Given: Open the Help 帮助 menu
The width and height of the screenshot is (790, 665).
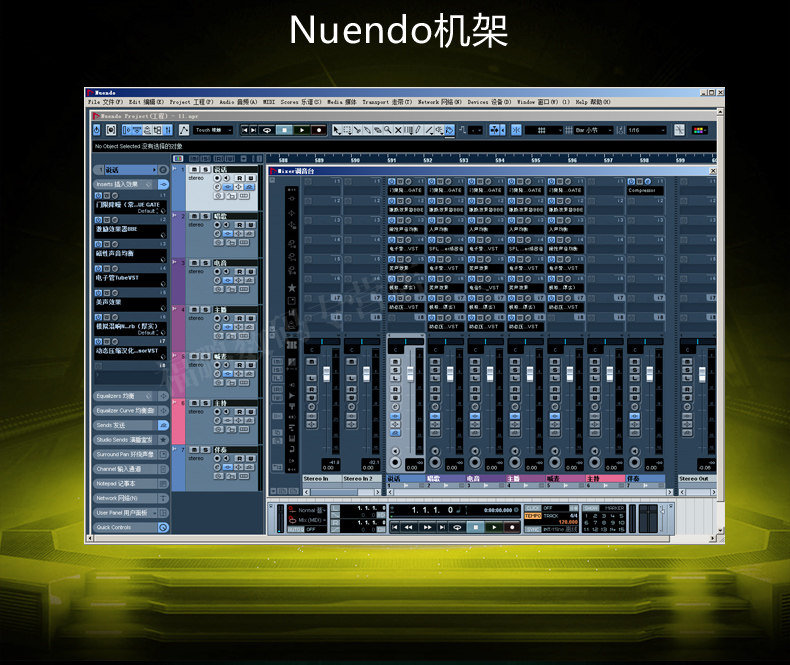Looking at the screenshot, I should click(x=593, y=102).
